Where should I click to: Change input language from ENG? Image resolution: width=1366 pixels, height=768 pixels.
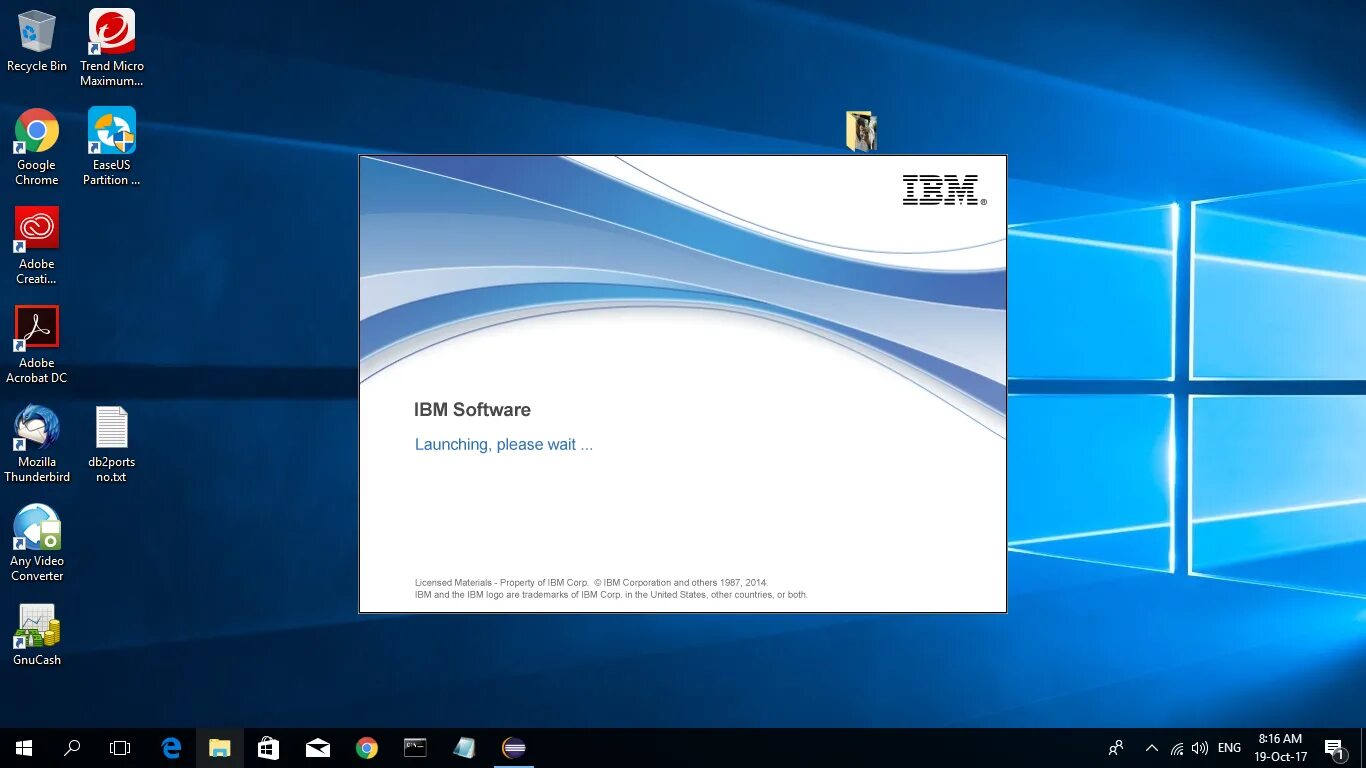[1229, 748]
